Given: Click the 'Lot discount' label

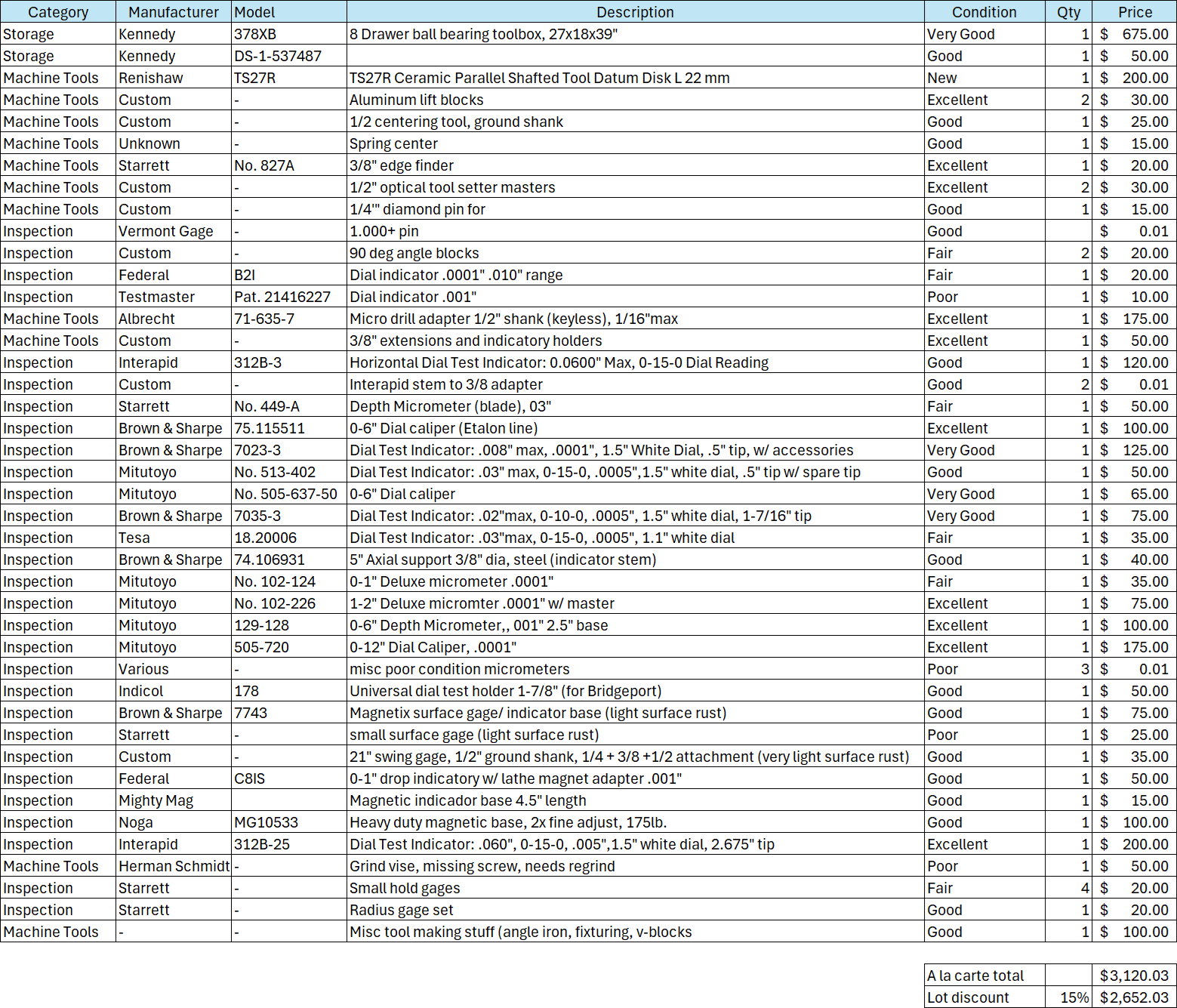Looking at the screenshot, I should [984, 997].
